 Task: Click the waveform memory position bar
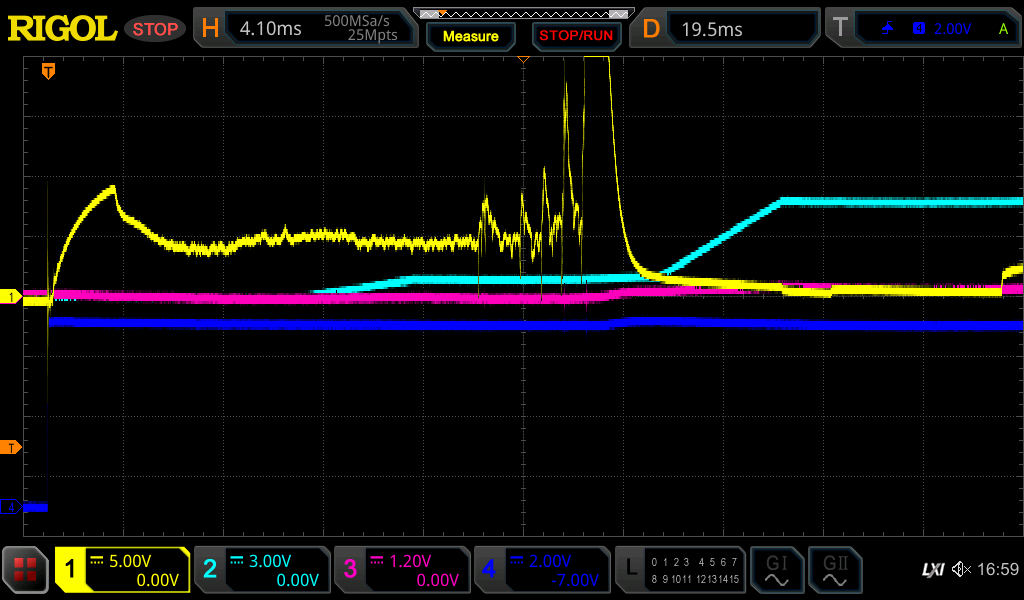point(523,14)
